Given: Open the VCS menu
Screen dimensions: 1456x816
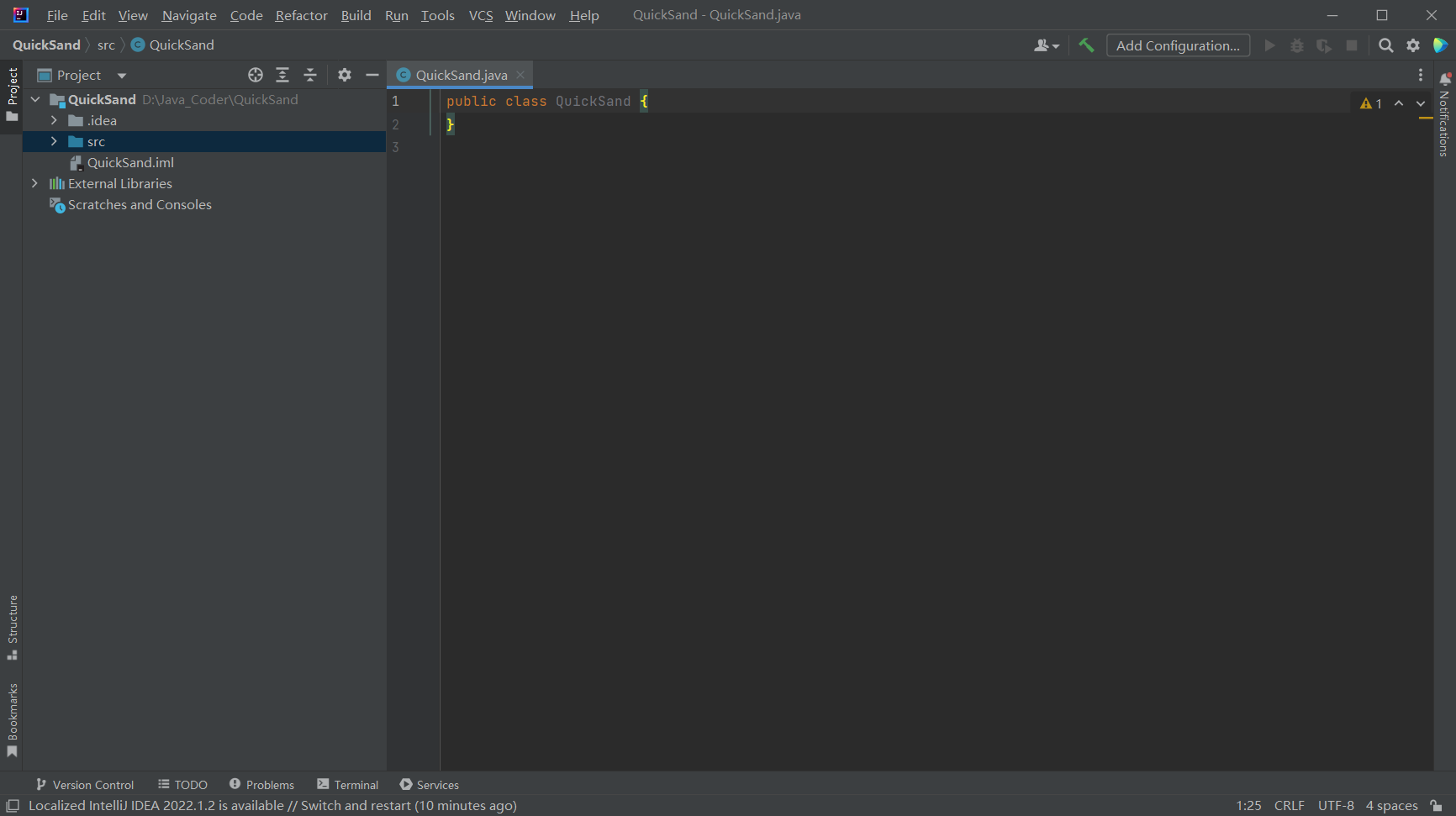Looking at the screenshot, I should click(x=481, y=15).
